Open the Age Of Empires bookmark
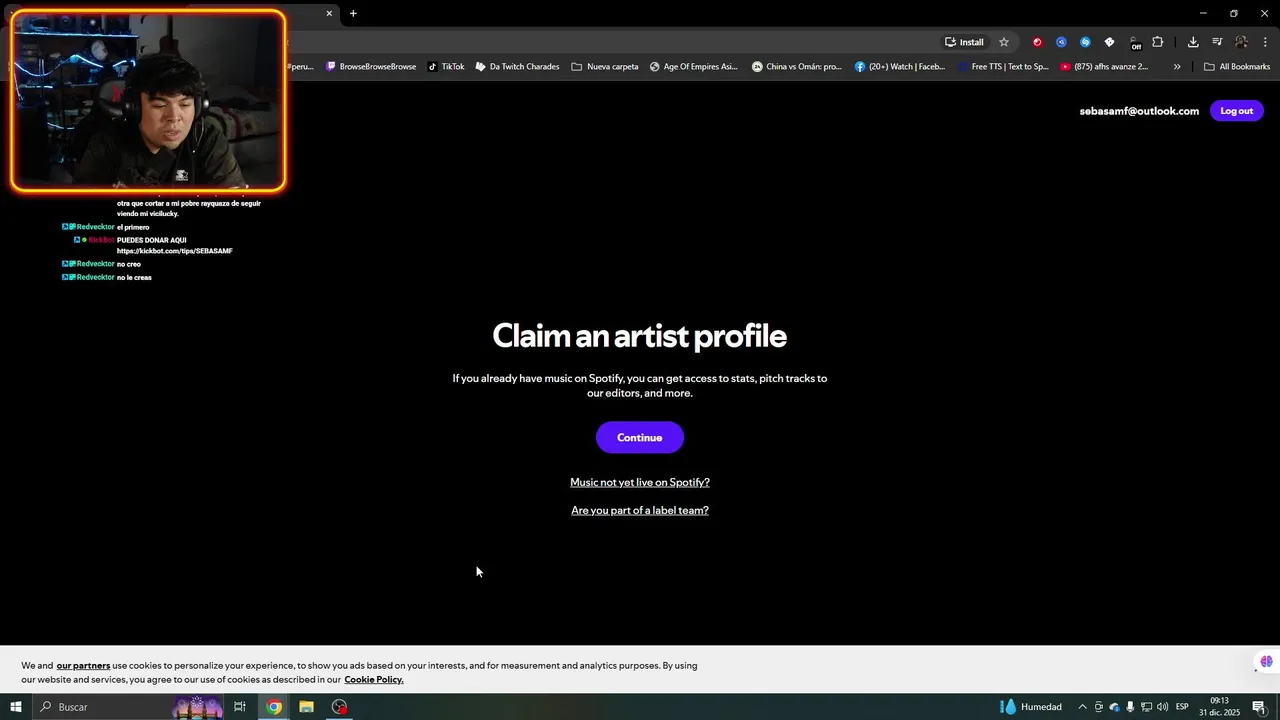This screenshot has height=720, width=1280. point(693,67)
